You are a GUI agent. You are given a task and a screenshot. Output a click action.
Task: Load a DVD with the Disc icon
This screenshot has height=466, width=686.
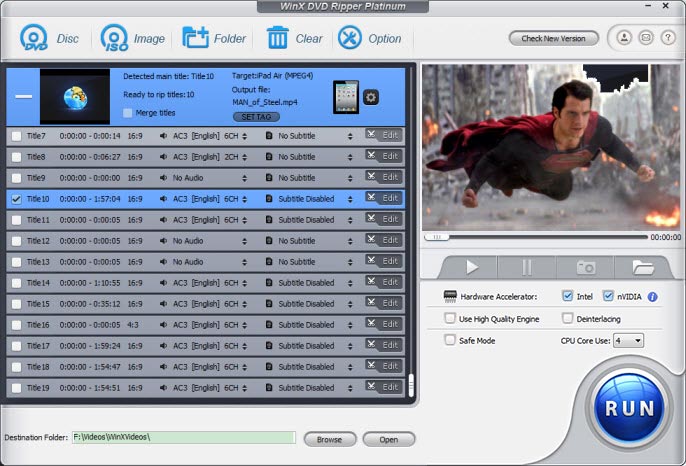tap(34, 38)
